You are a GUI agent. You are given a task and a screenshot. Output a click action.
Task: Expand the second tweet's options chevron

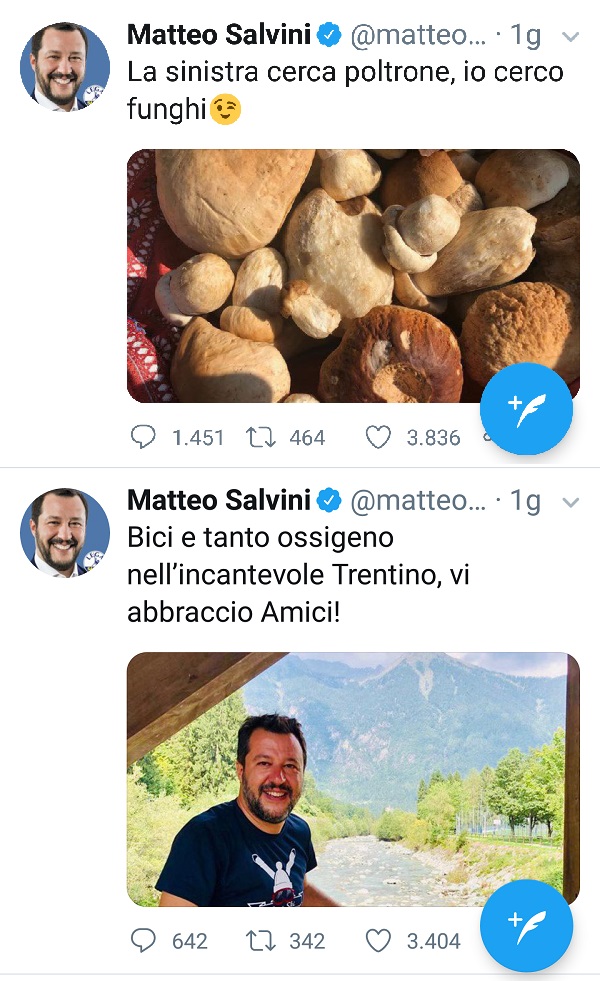[x=571, y=500]
